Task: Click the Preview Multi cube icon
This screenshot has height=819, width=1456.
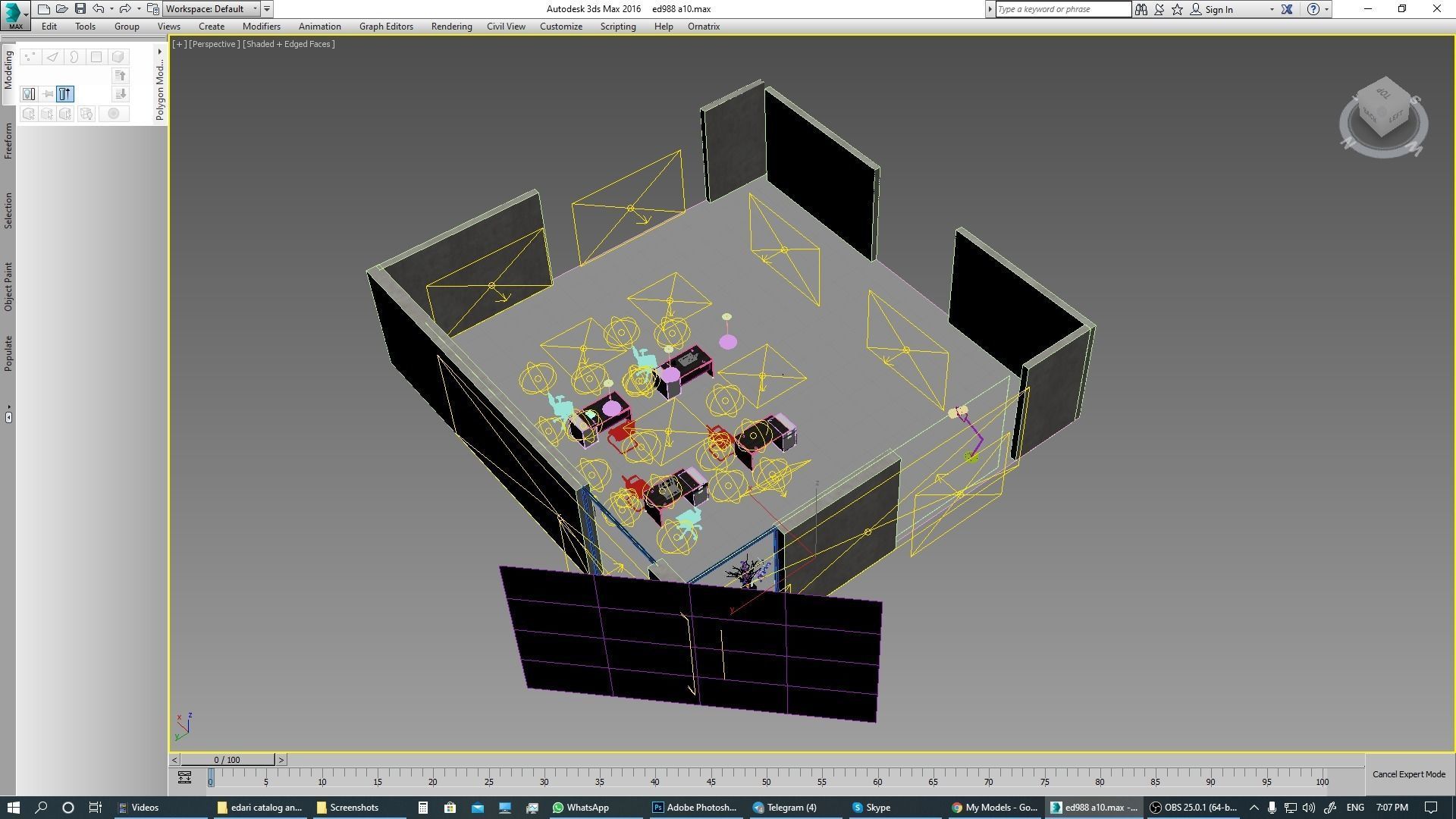Action: coord(66,114)
